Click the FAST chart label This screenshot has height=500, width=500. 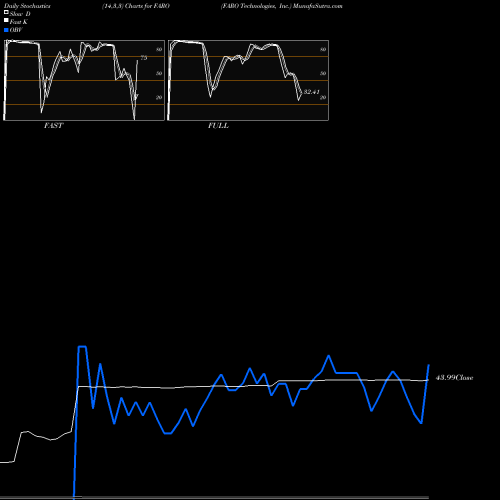coord(53,126)
